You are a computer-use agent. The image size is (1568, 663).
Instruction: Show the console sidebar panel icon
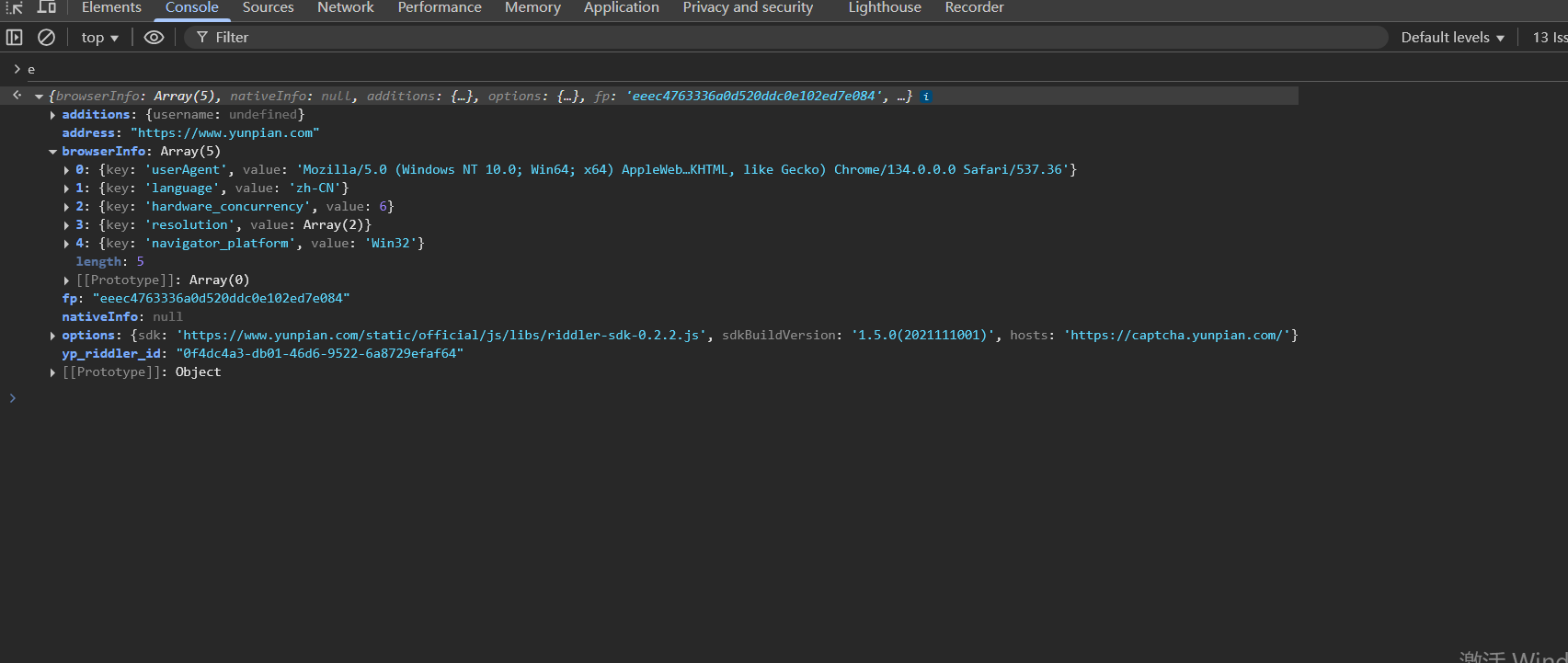point(15,38)
